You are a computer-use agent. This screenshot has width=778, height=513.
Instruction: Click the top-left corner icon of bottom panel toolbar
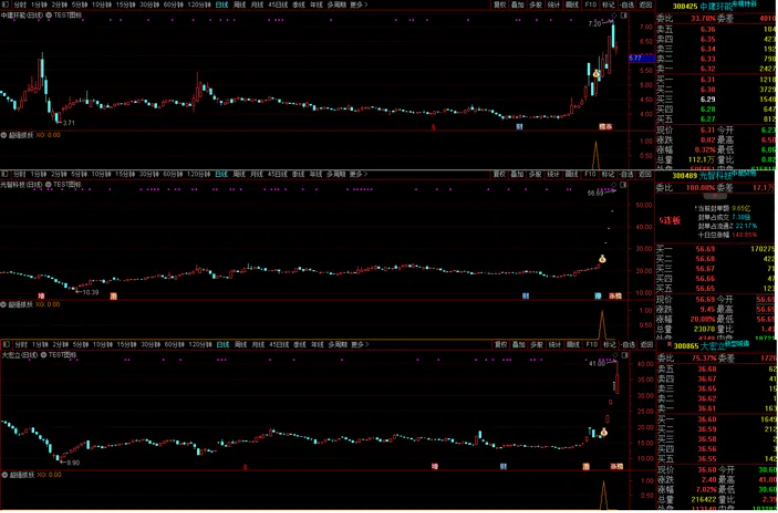[5, 343]
